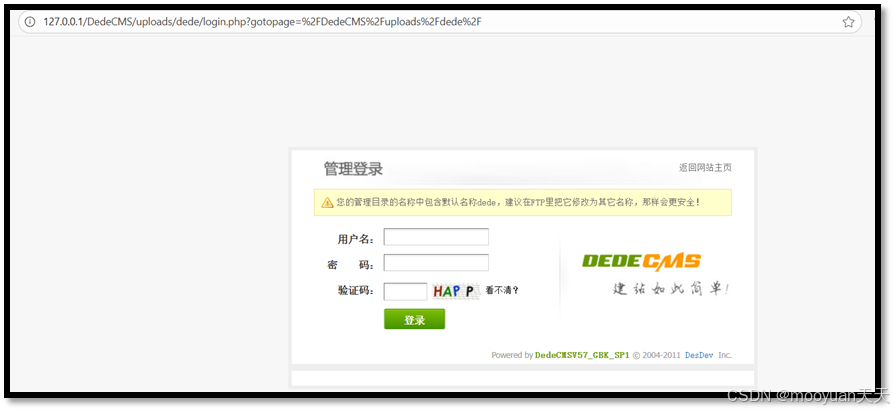Click the 建站如此简单 slogan text
Viewport: 894px width, 411px height.
point(671,288)
